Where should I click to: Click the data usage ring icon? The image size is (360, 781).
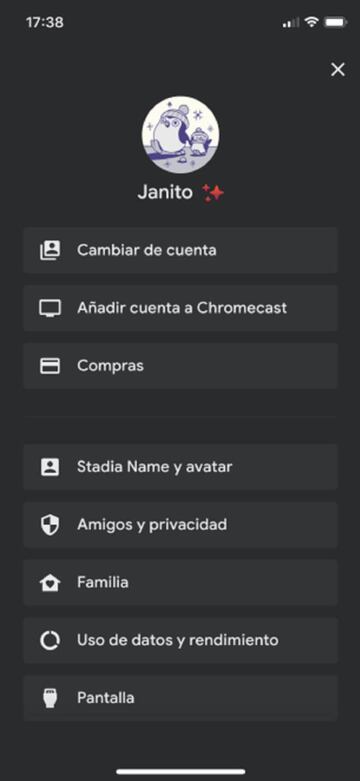tap(50, 641)
